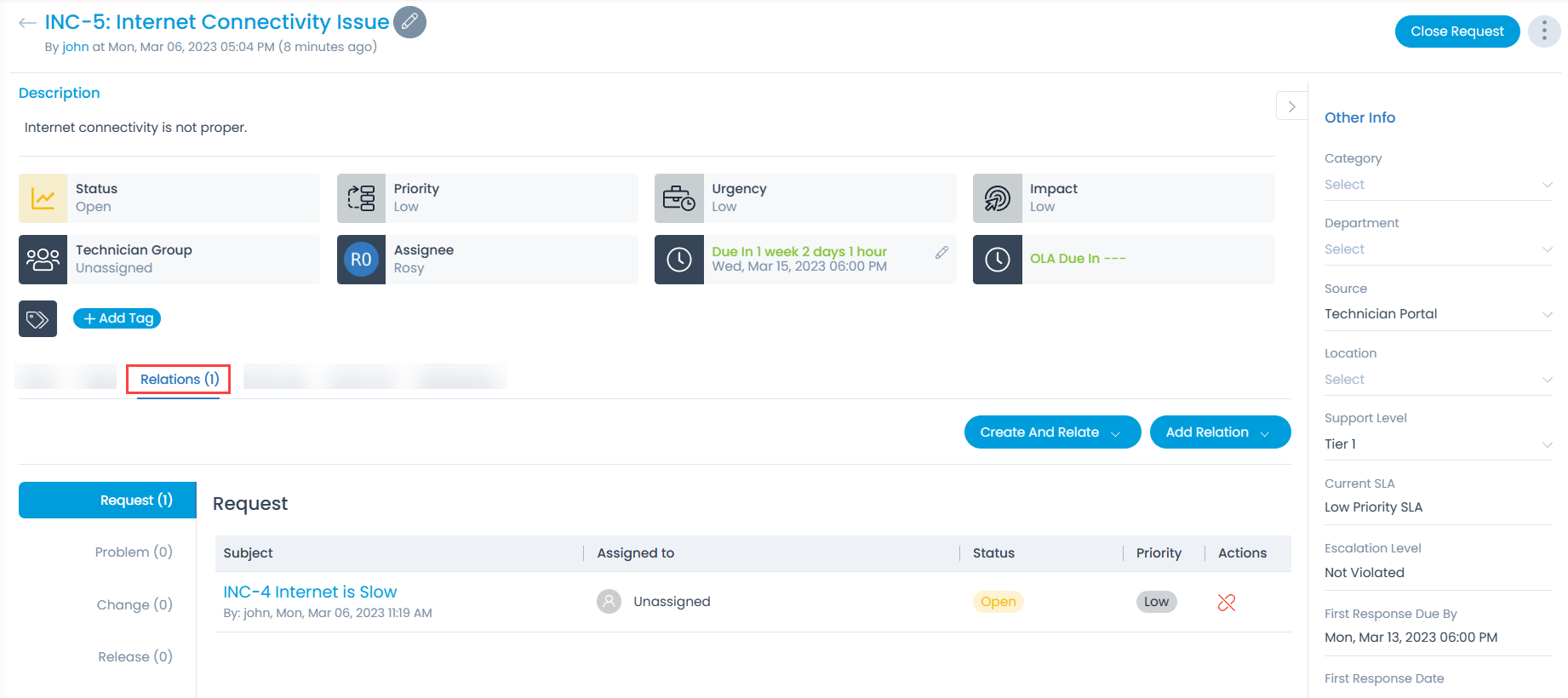
Task: Select the Change (0) relation tab
Action: [134, 605]
